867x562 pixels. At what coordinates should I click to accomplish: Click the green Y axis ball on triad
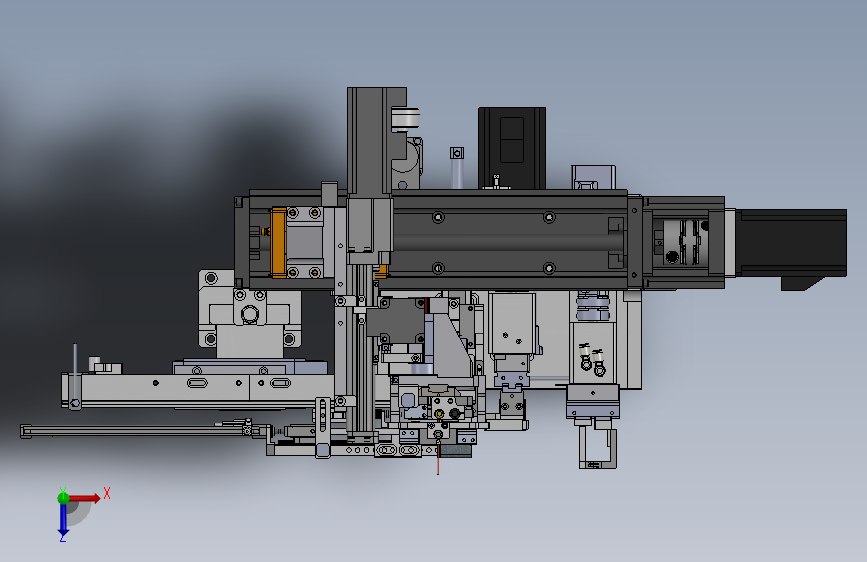click(63, 497)
